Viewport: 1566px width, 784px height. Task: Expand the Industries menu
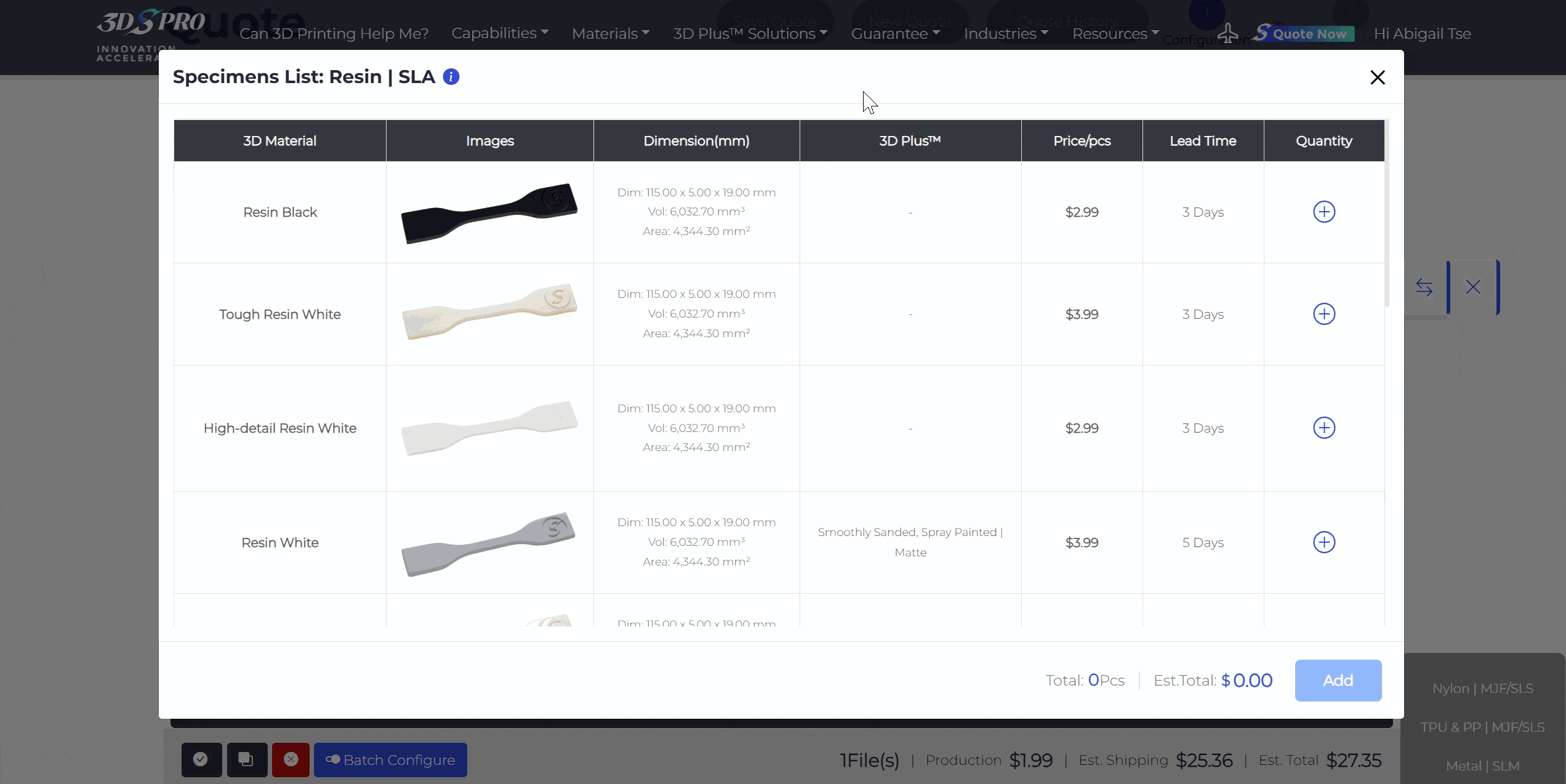pos(1006,34)
